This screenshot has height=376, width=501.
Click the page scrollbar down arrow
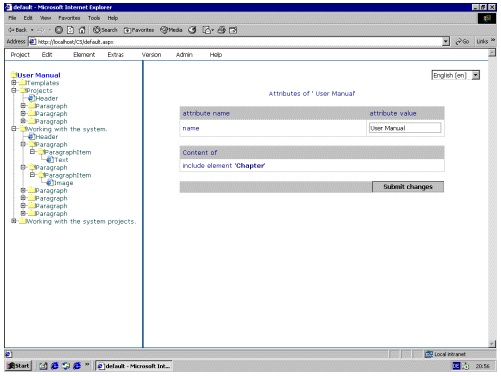click(492, 344)
